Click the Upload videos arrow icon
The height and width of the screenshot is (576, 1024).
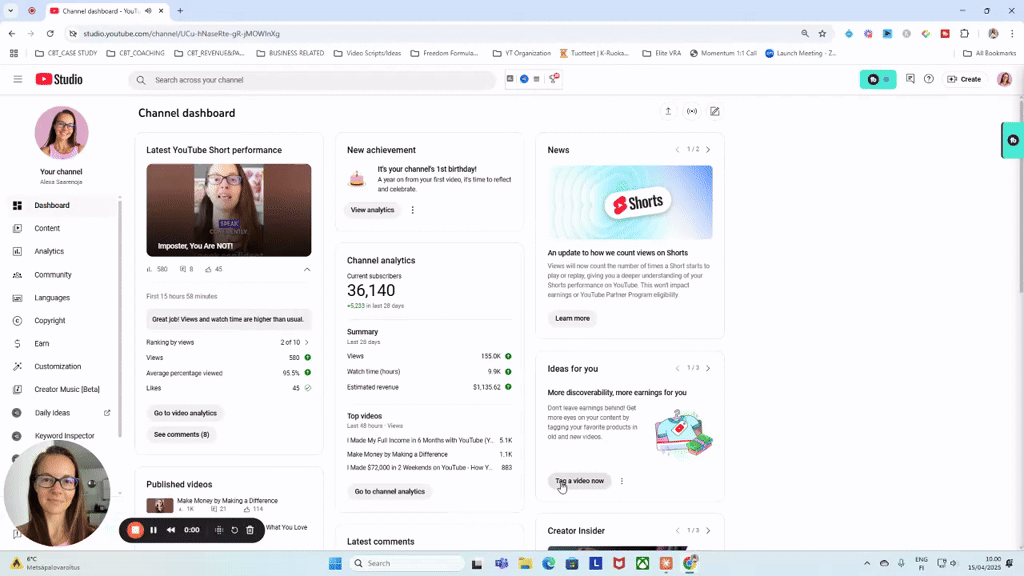(668, 111)
